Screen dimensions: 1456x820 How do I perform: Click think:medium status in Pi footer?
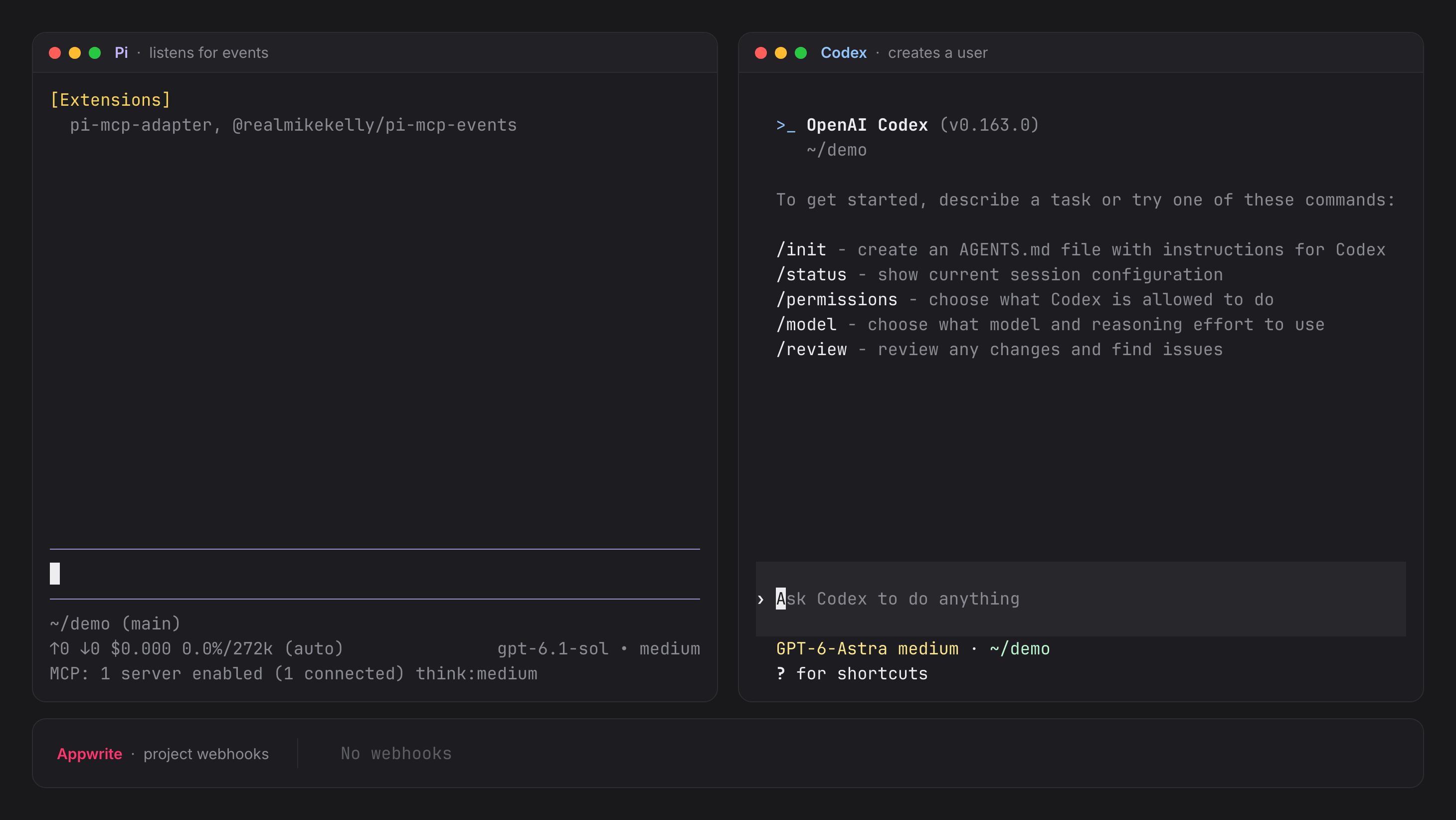(x=477, y=673)
